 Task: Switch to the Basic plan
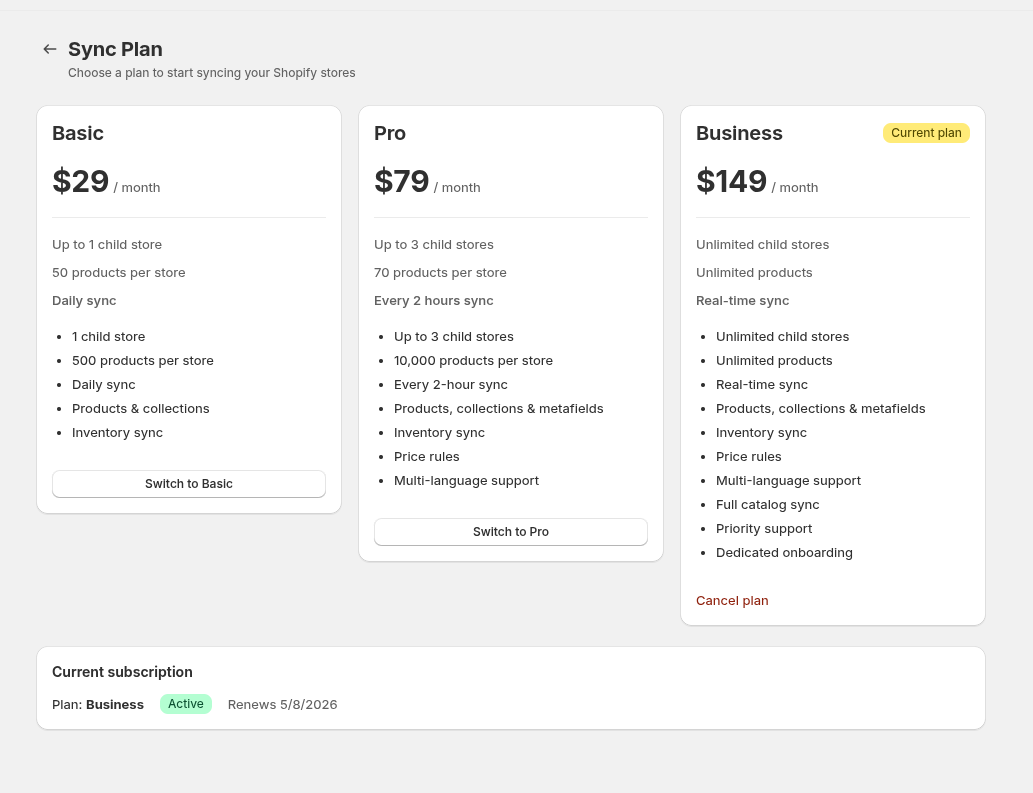[x=189, y=484]
